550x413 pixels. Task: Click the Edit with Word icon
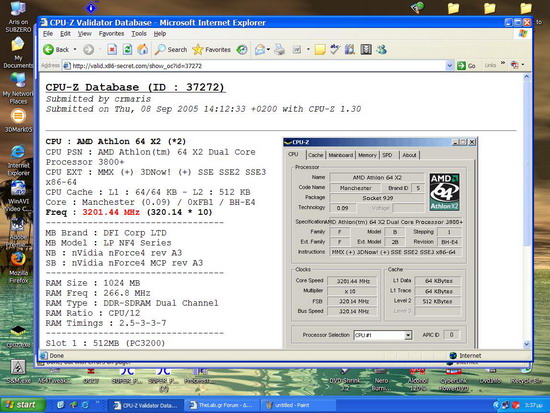pyautogui.click(x=297, y=49)
